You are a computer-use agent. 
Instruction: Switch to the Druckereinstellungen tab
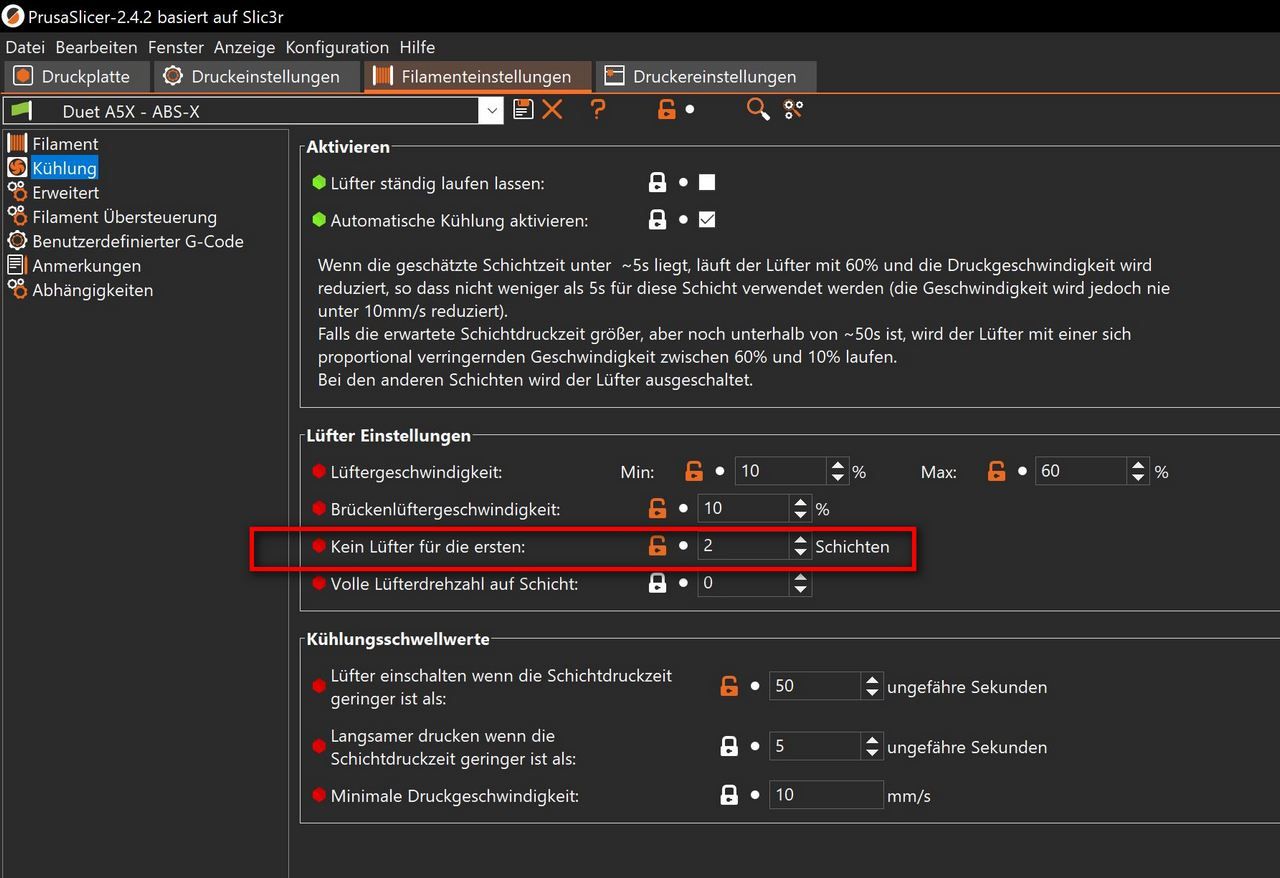[x=705, y=76]
